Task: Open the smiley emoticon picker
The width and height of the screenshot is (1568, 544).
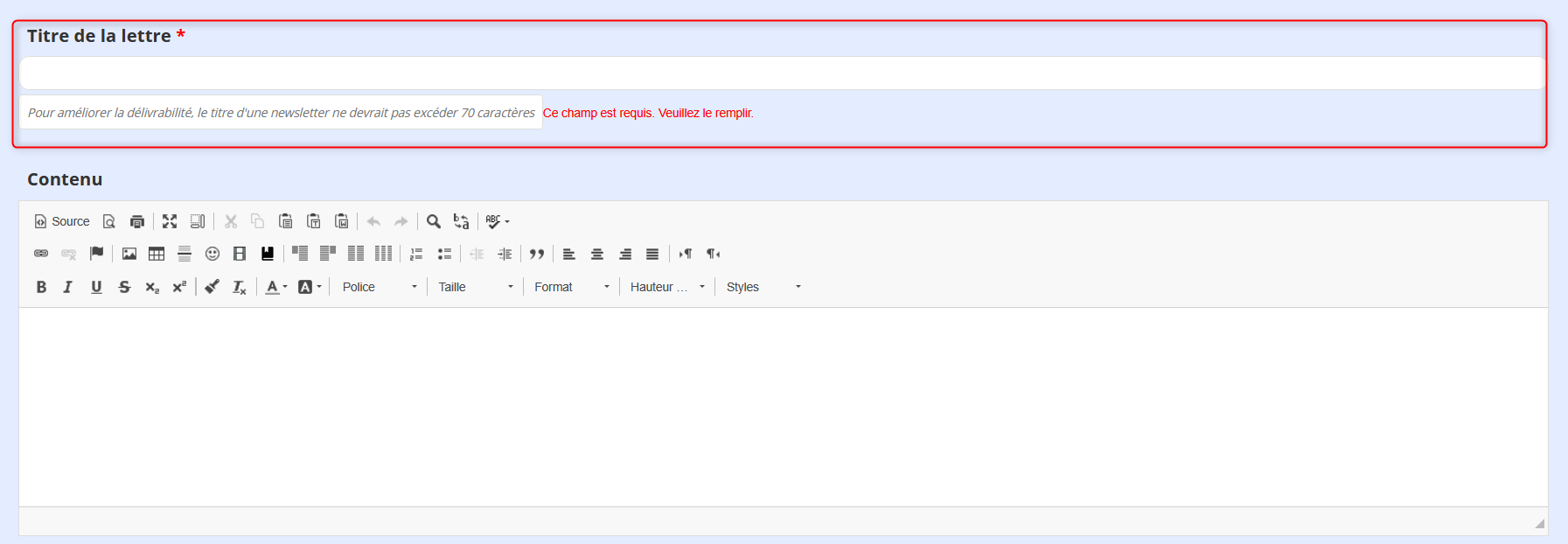Action: click(x=213, y=254)
